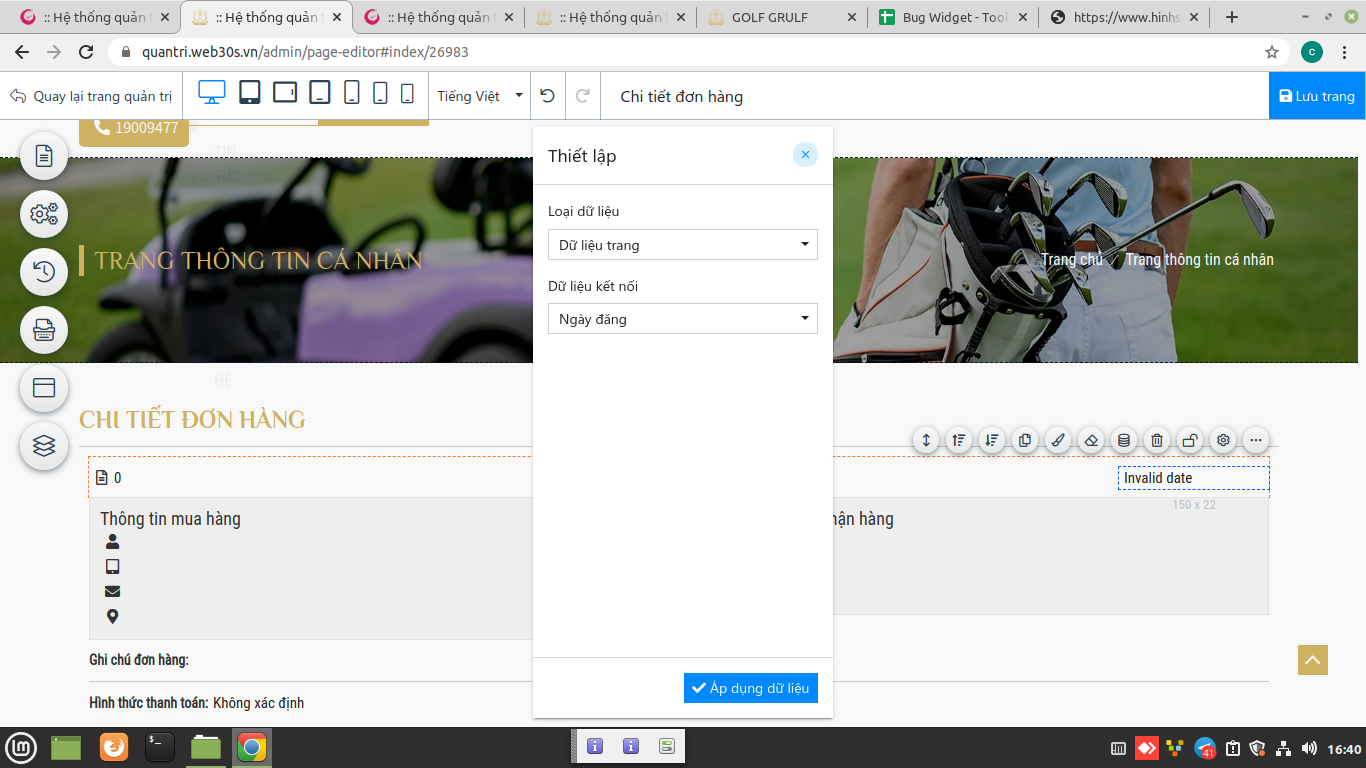1366x768 pixels.
Task: Open the Linux Mint start menu
Action: (x=21, y=748)
